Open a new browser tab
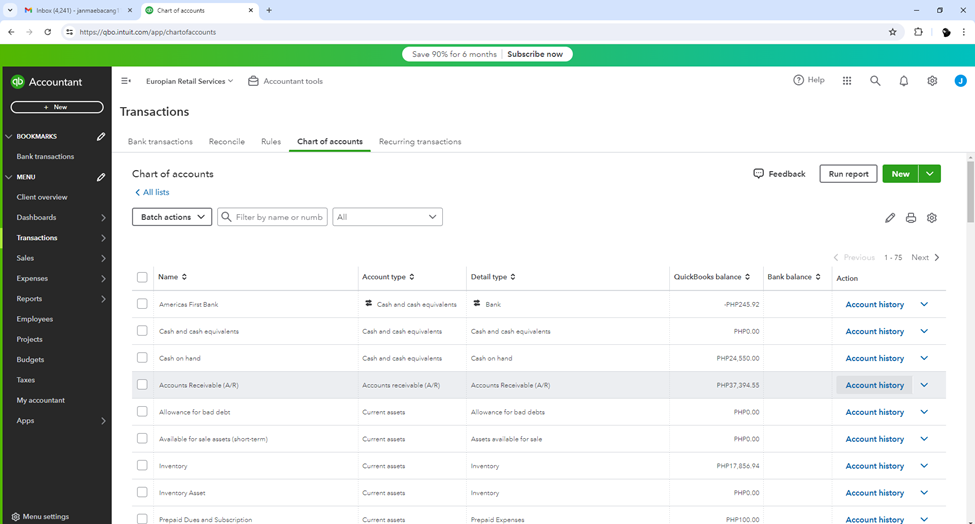 point(269,10)
